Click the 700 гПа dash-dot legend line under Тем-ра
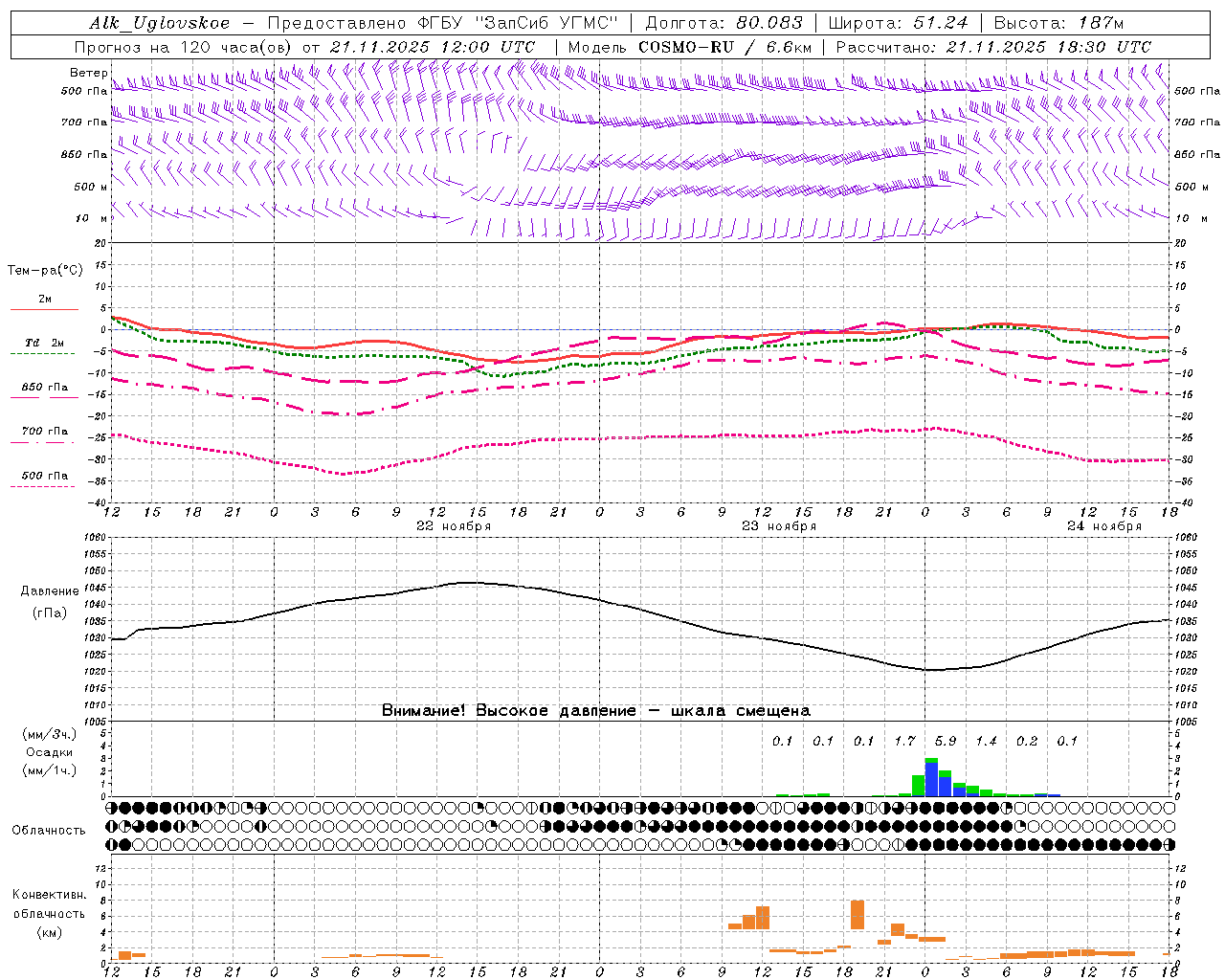1225x980 pixels. 42,442
